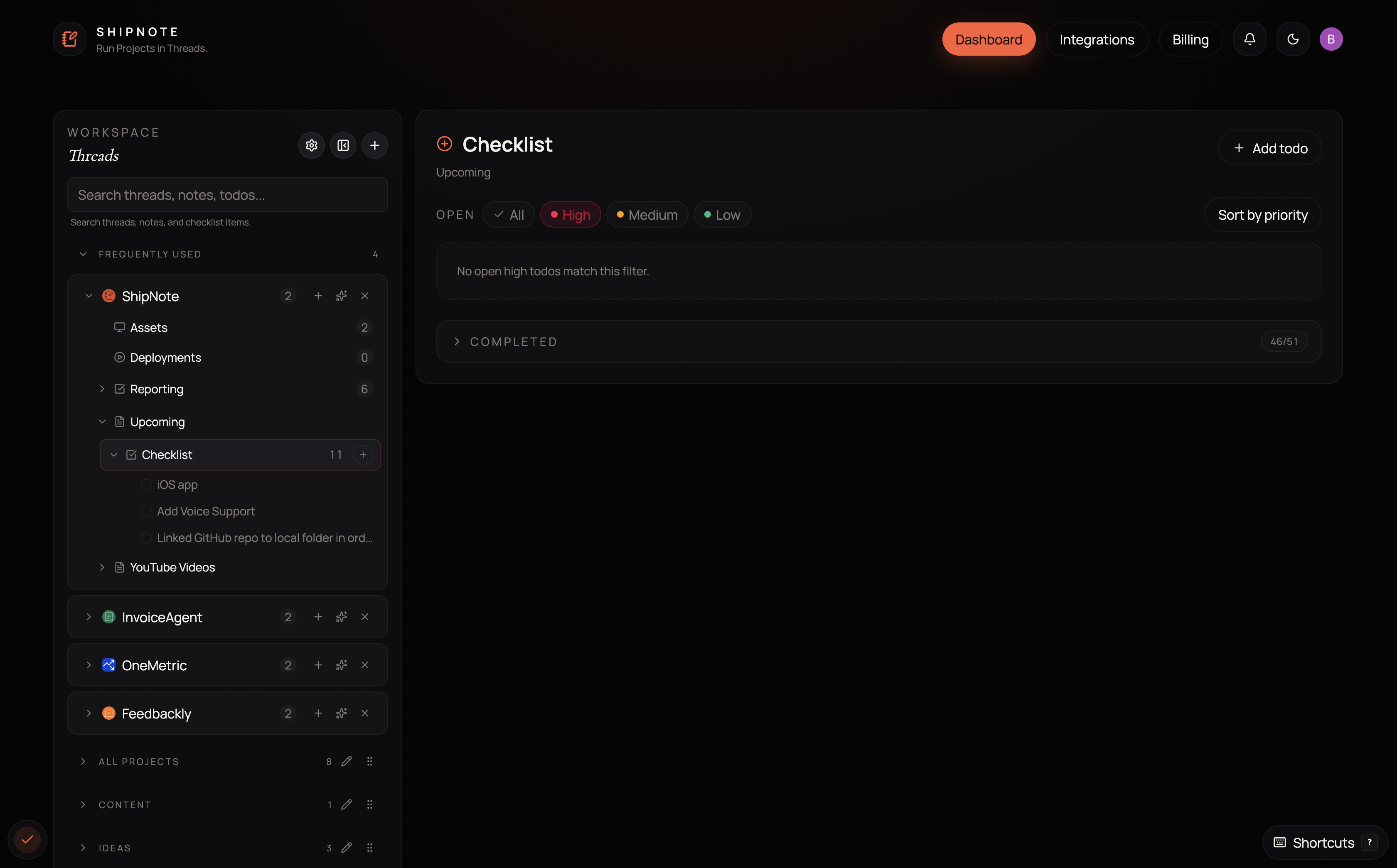This screenshot has width=1397, height=868.
Task: Check off Add Voice Support todo
Action: click(x=146, y=511)
